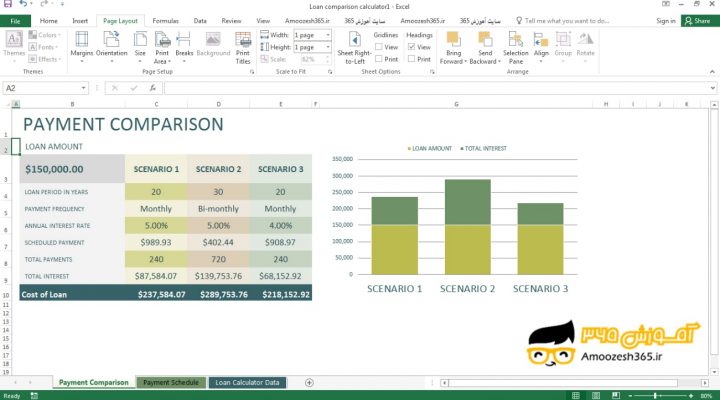Screen dimensions: 720x400
Task: Enable Gridlines View checkbox
Action: point(379,47)
